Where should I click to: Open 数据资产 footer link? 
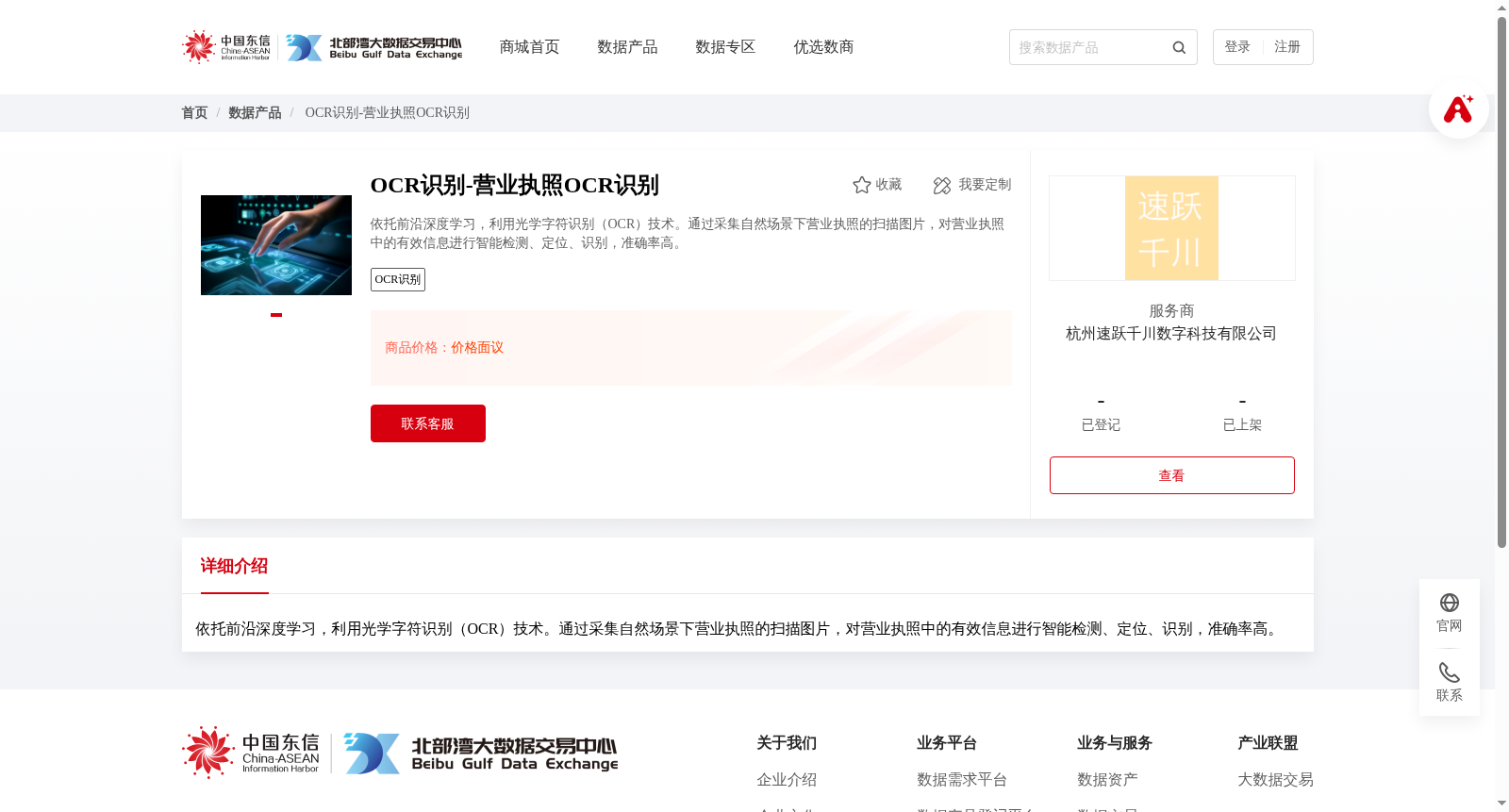tap(1107, 780)
